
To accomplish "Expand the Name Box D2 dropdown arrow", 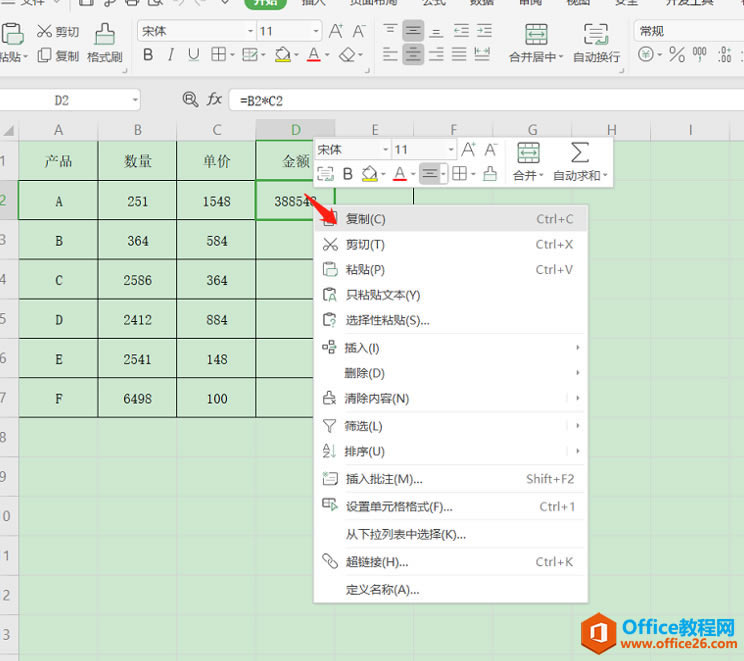I will (135, 100).
